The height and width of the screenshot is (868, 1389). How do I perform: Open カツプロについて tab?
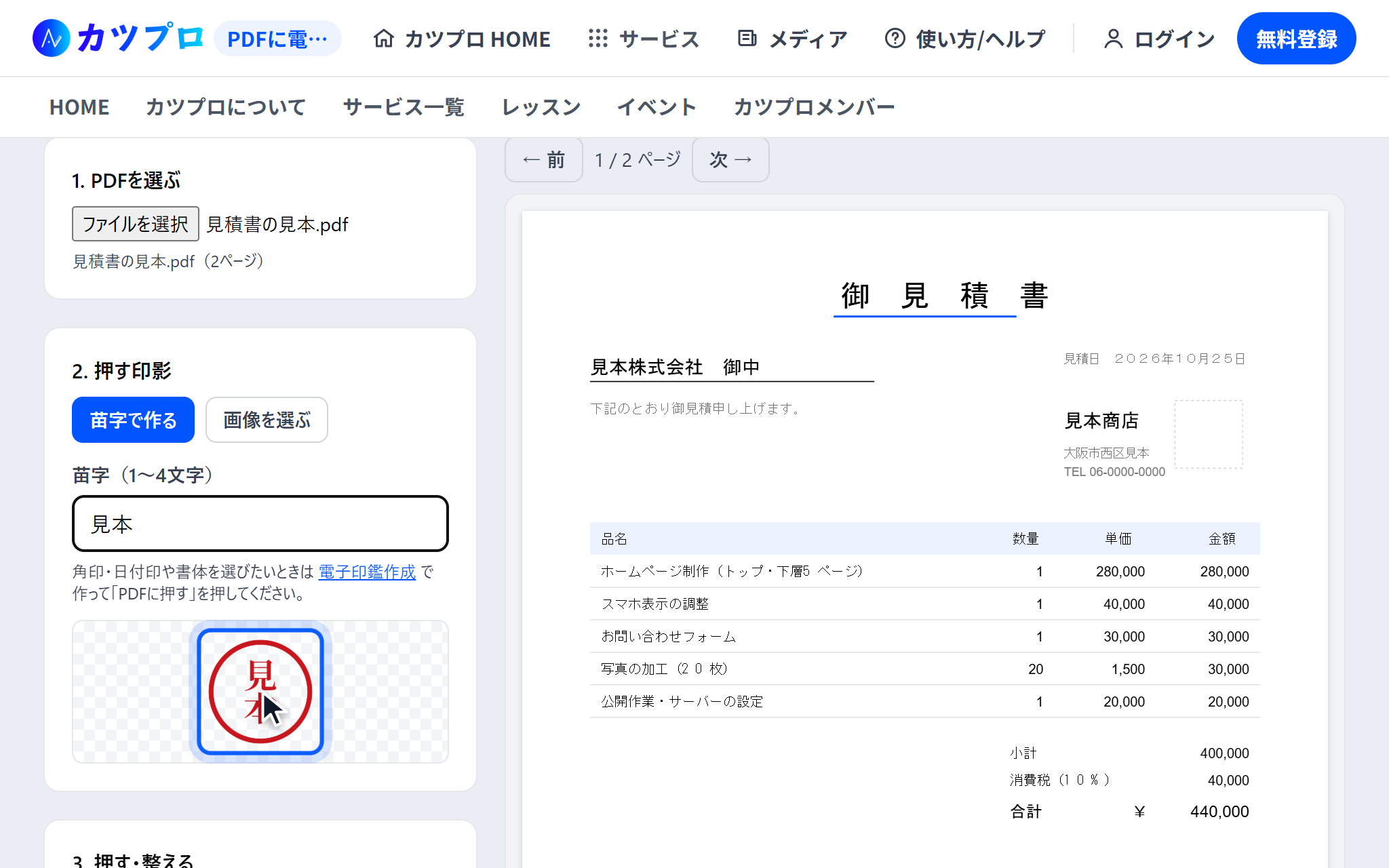226,107
